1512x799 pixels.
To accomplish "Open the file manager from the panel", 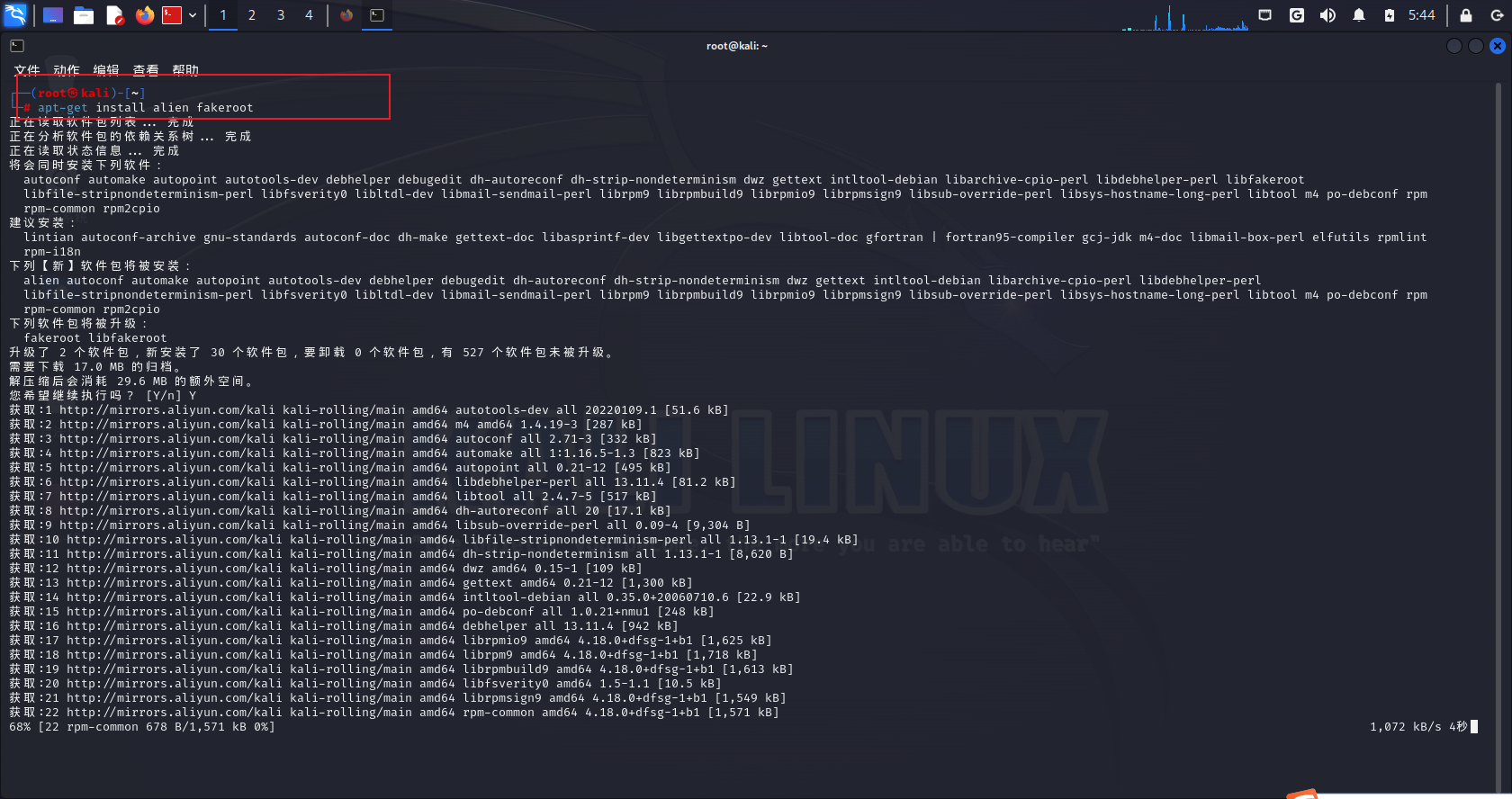I will 84,15.
